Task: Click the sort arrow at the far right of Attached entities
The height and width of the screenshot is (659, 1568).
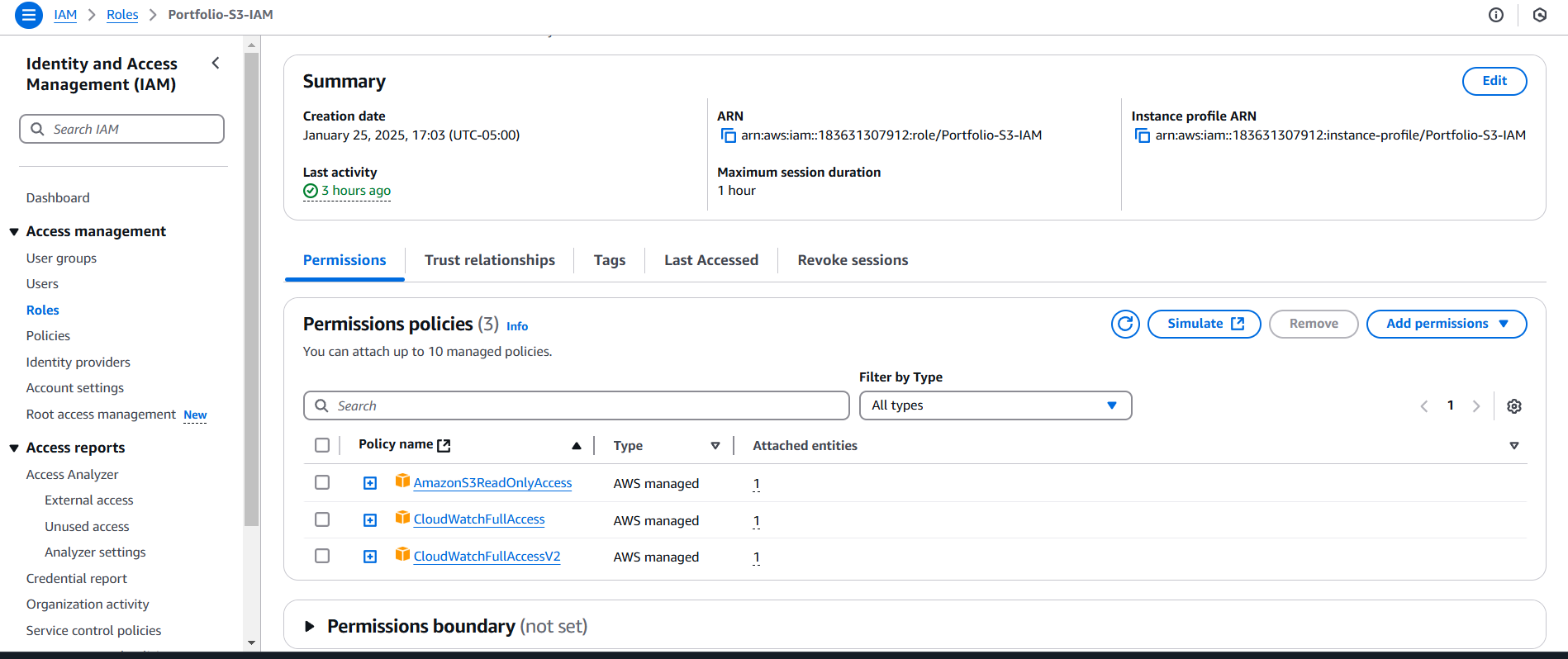Action: click(1514, 446)
